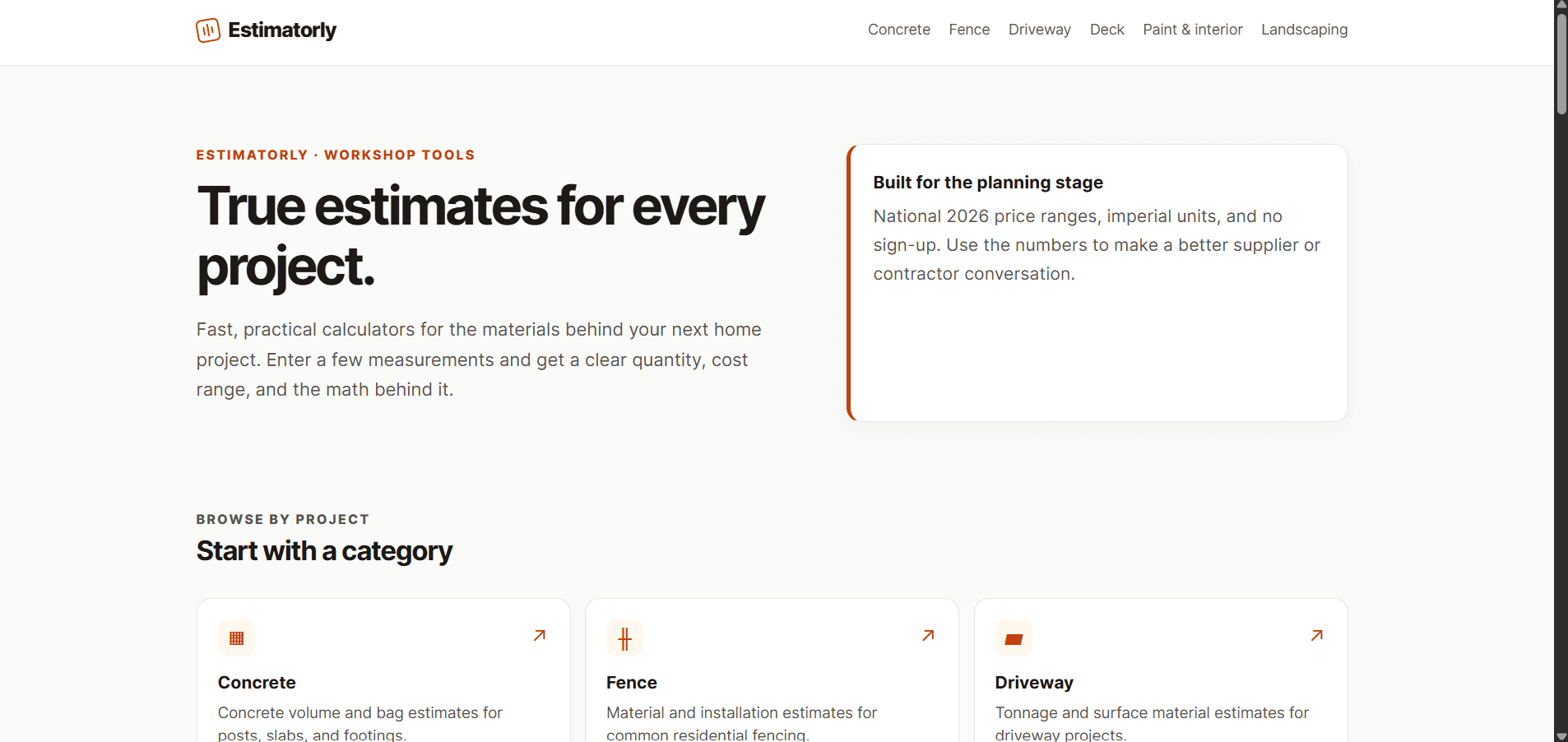The width and height of the screenshot is (1568, 742).
Task: Click the Estimatorly logo icon
Action: 208,30
